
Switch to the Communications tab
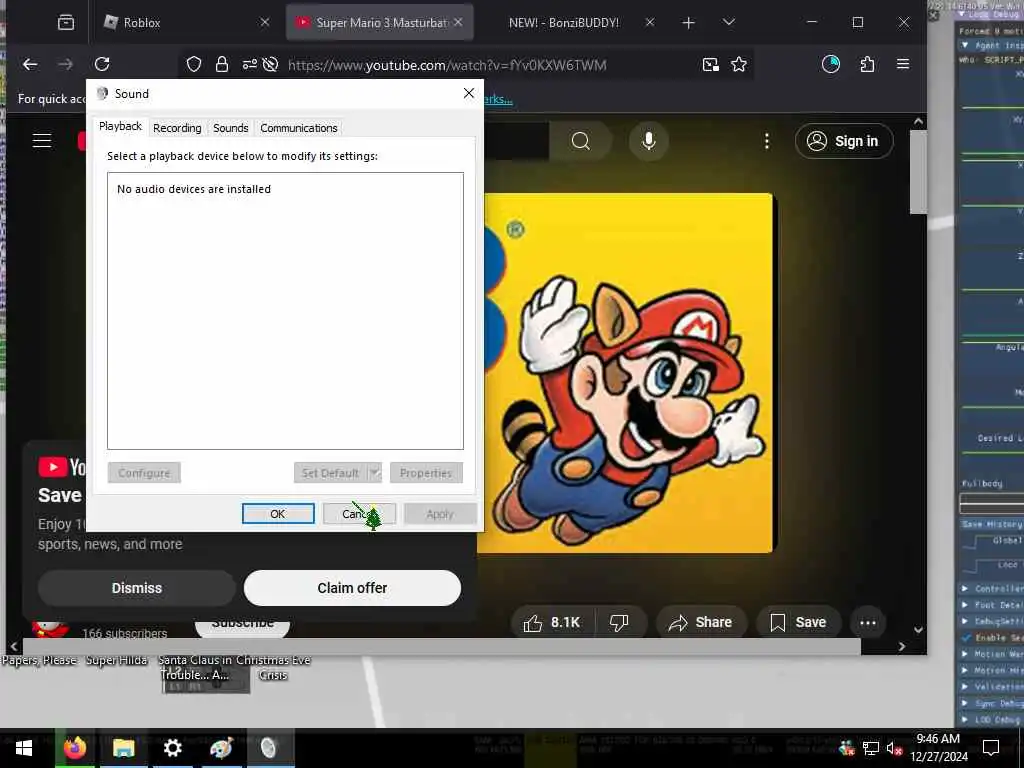(298, 128)
